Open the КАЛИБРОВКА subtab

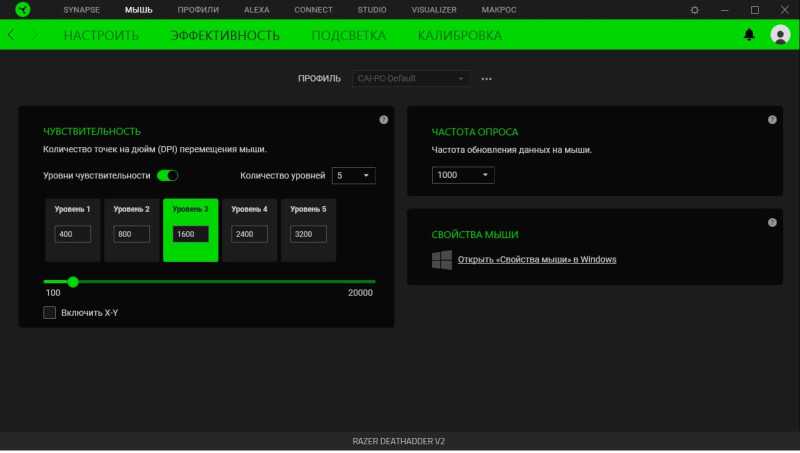(460, 35)
